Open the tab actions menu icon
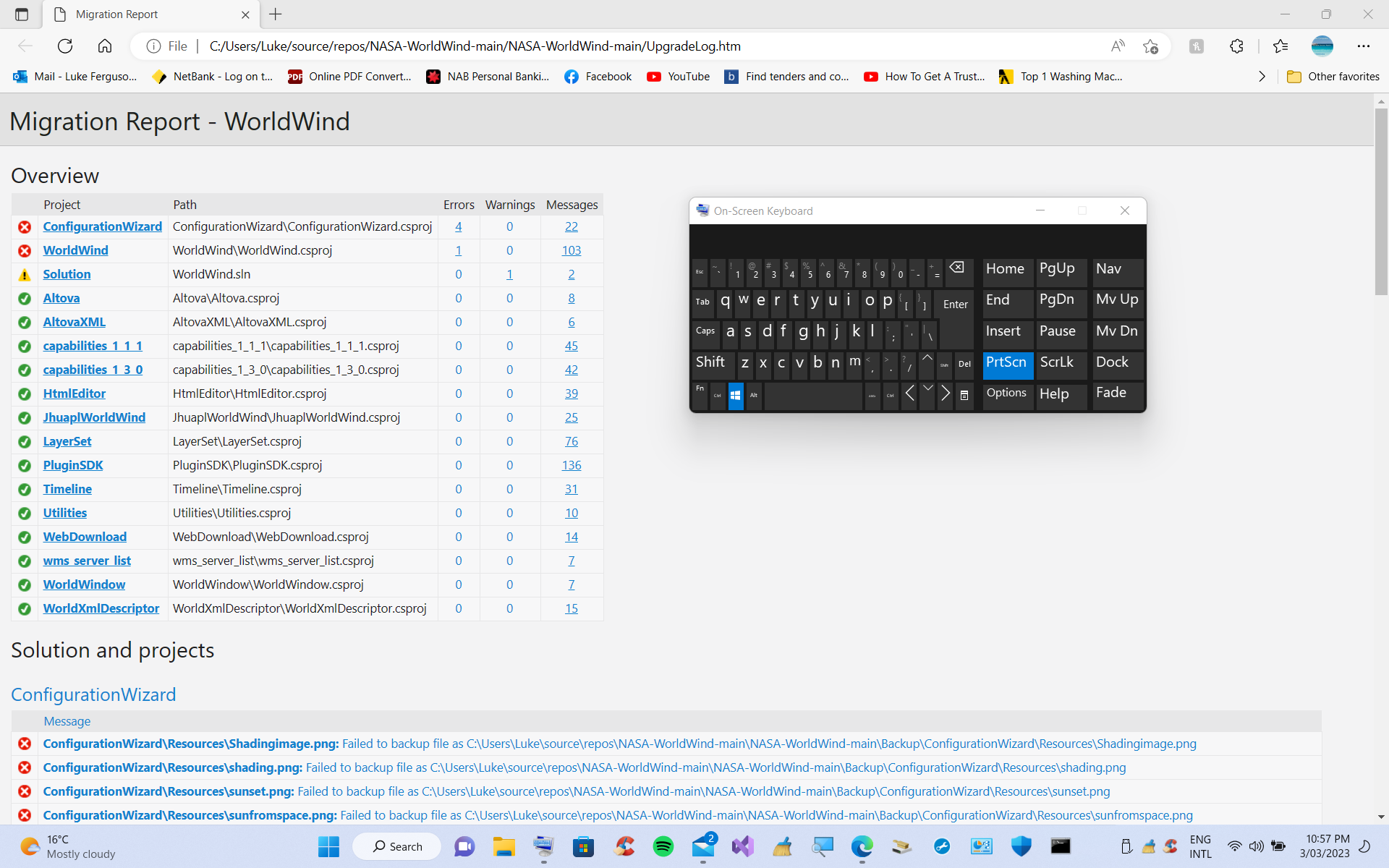 coord(22,14)
